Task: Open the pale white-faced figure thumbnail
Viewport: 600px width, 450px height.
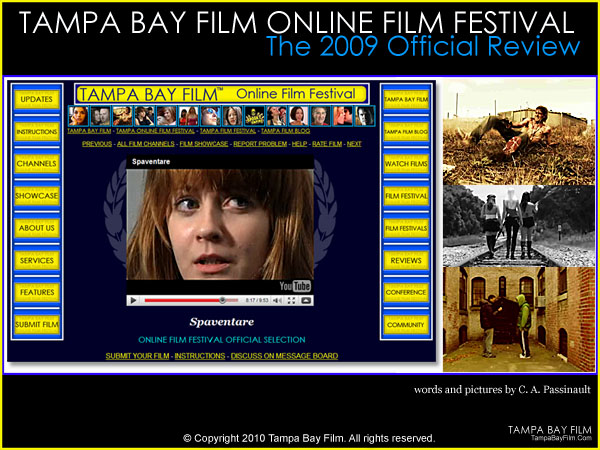Action: (x=364, y=116)
